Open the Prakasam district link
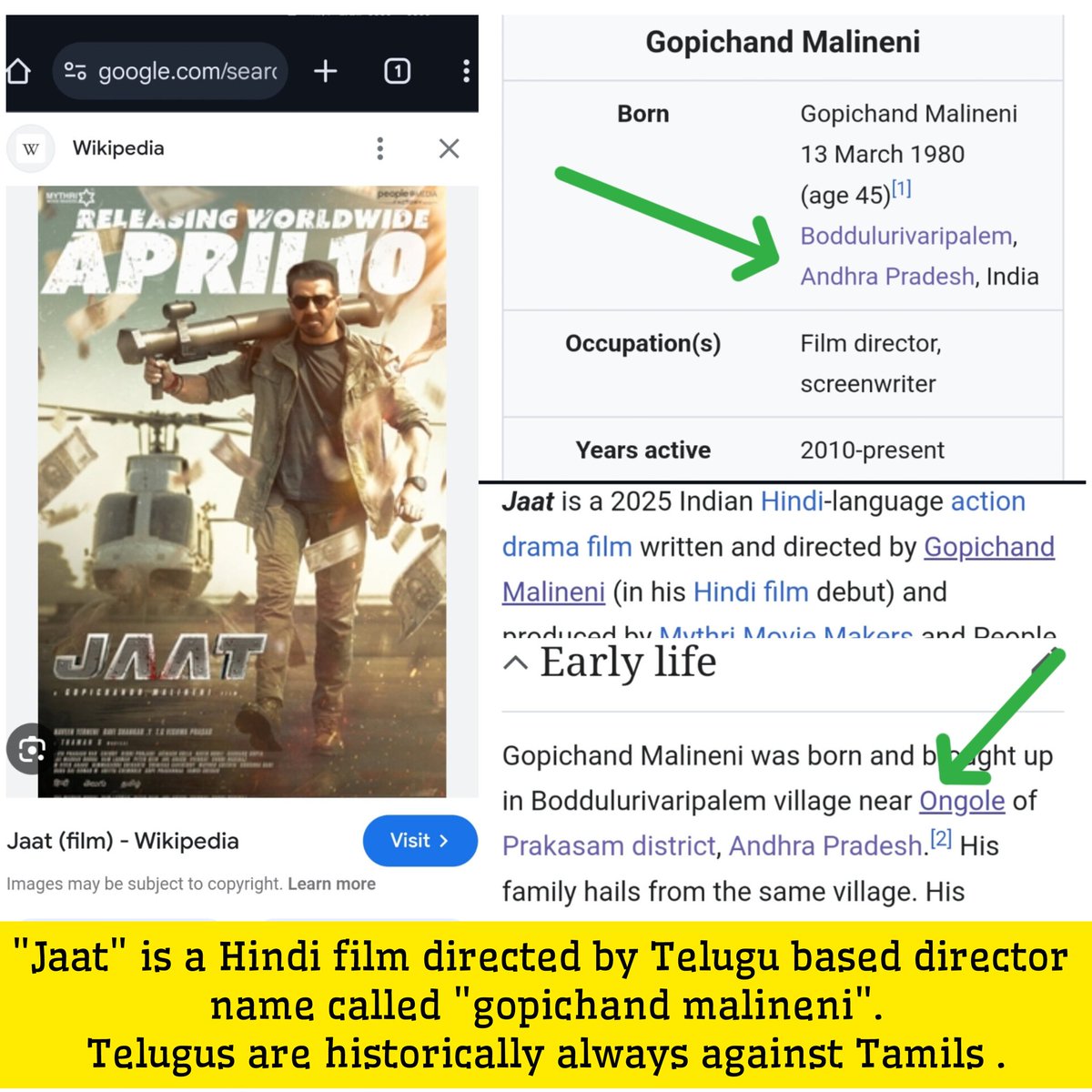Viewport: 1092px width, 1092px height. click(x=609, y=846)
